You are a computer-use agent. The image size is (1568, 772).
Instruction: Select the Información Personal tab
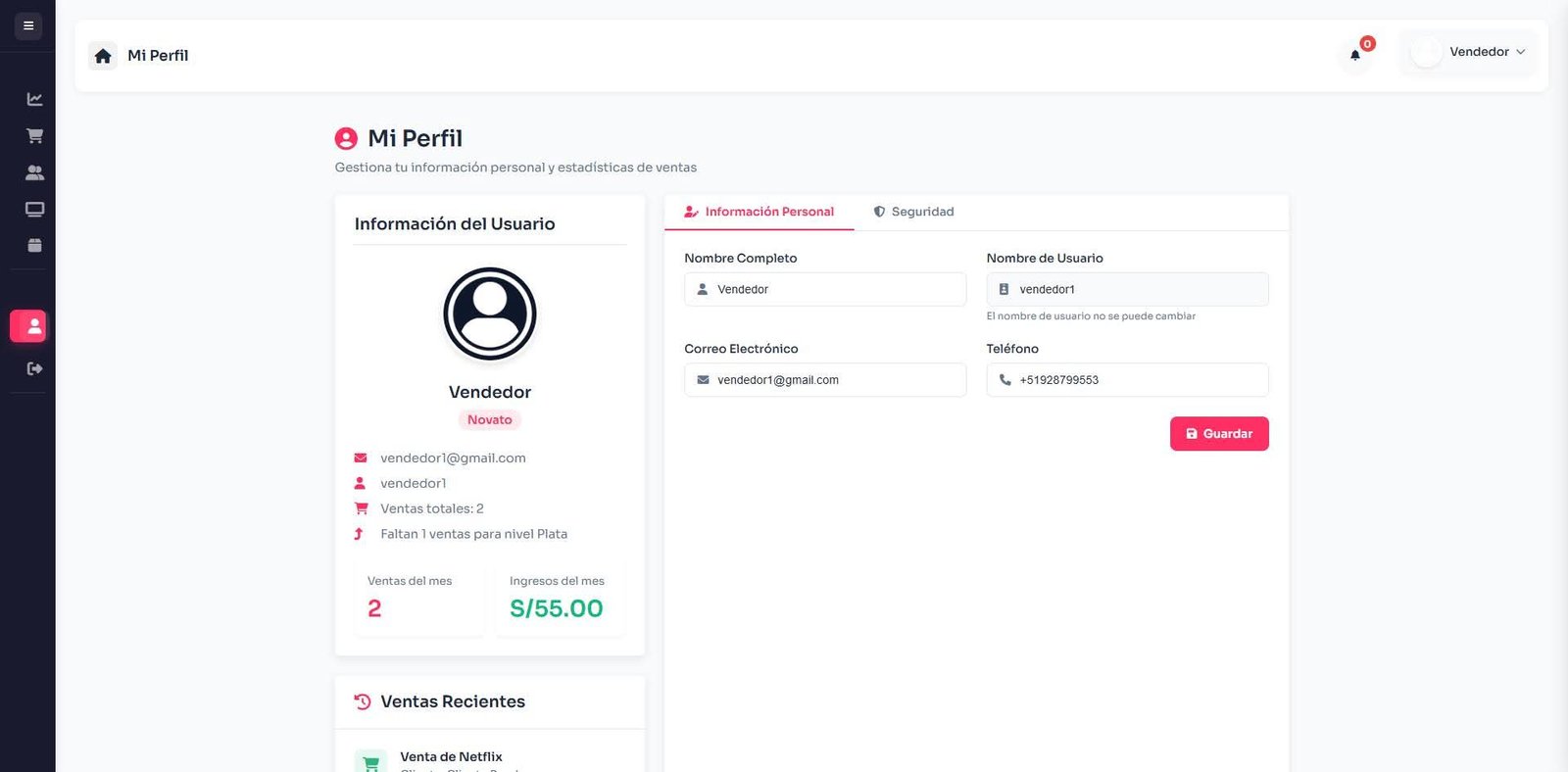click(x=759, y=212)
